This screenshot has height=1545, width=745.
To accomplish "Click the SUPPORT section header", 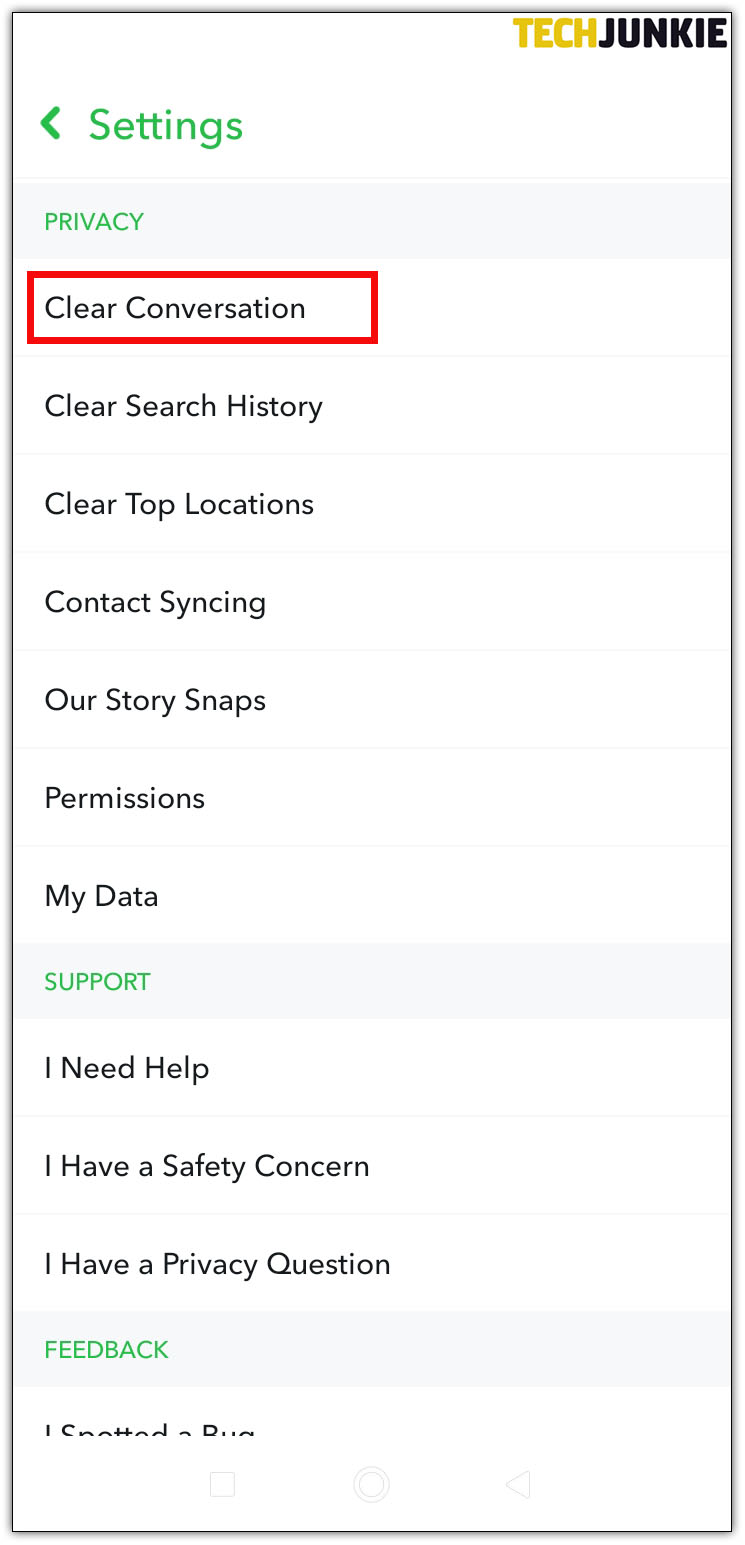I will [x=97, y=981].
